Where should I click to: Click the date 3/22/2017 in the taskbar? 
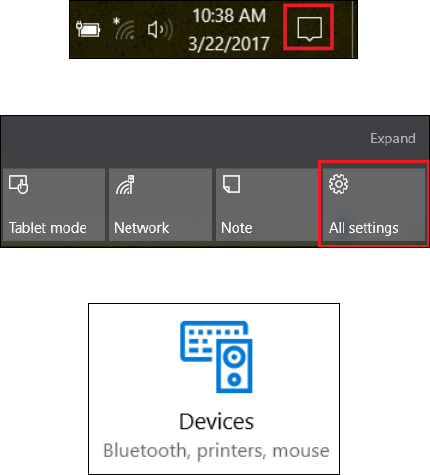(229, 44)
